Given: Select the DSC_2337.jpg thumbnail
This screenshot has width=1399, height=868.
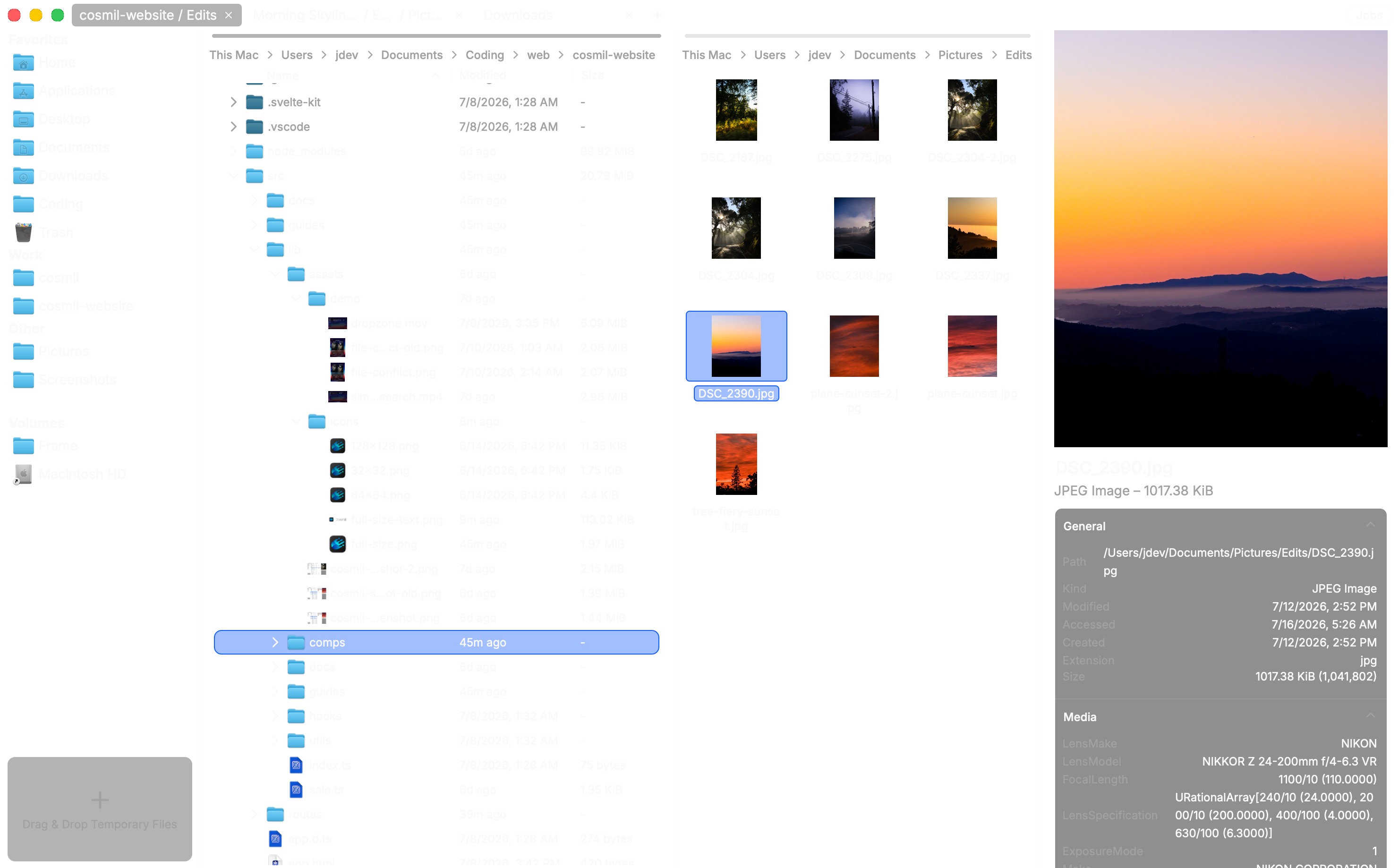Looking at the screenshot, I should [x=972, y=228].
